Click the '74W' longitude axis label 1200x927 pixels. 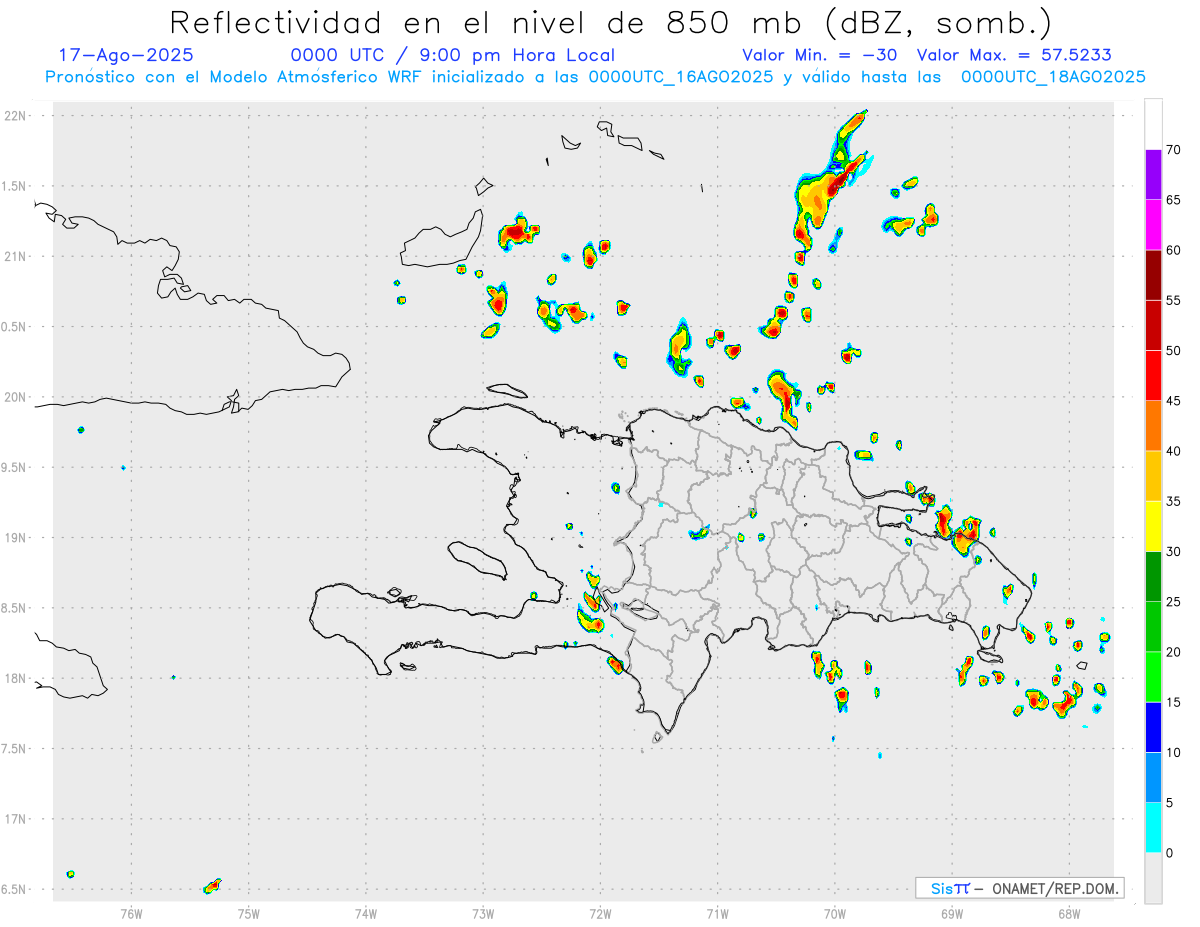point(366,914)
